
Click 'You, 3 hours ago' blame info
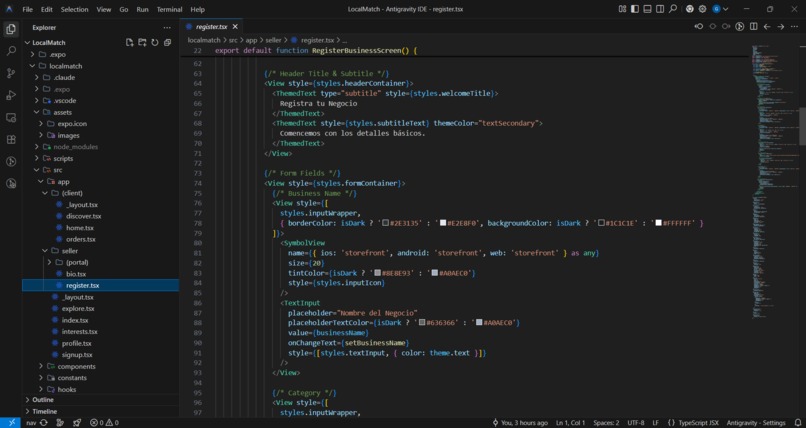click(520, 423)
